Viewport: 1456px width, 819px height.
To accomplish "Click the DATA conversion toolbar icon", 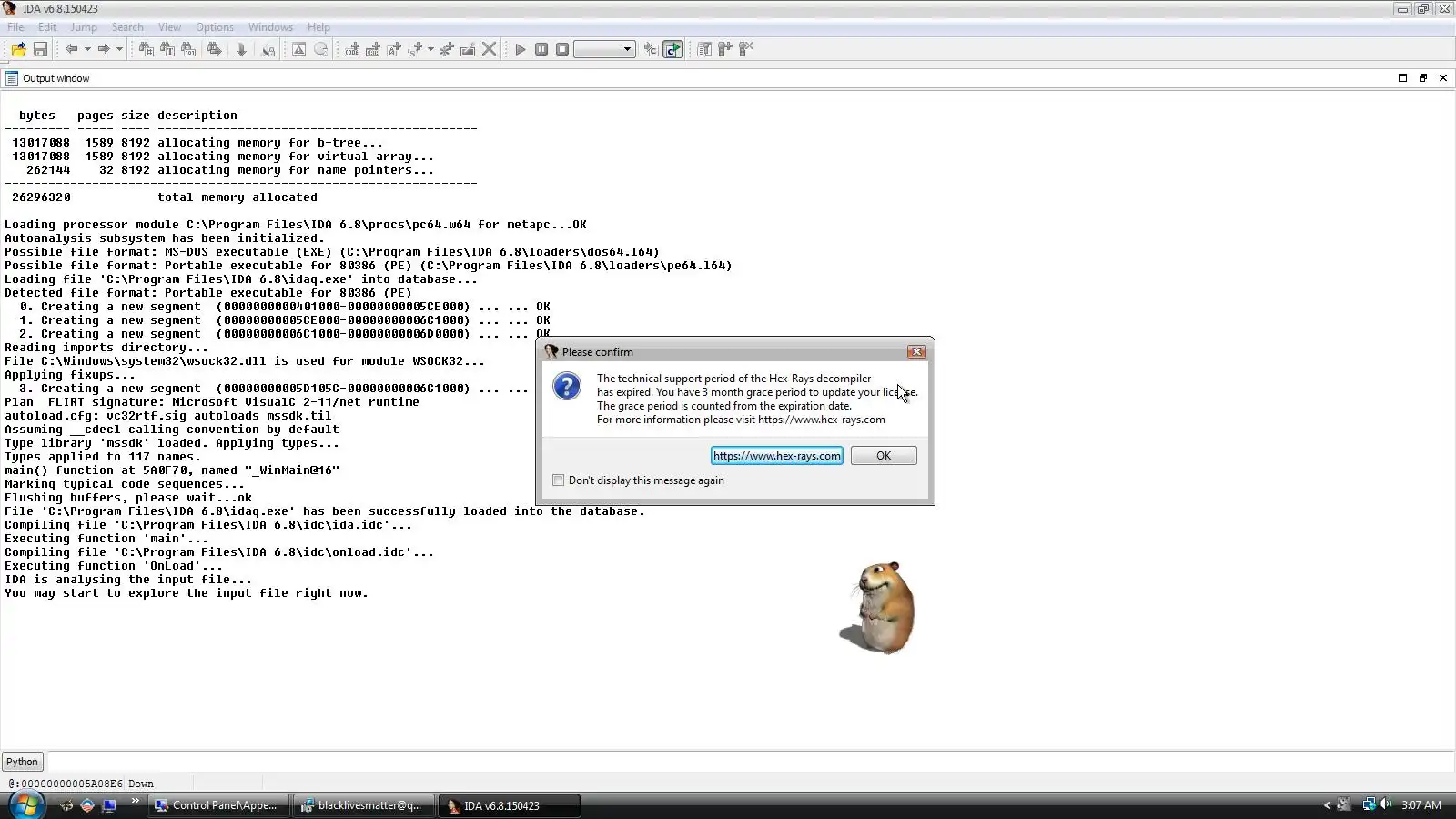I will (373, 49).
